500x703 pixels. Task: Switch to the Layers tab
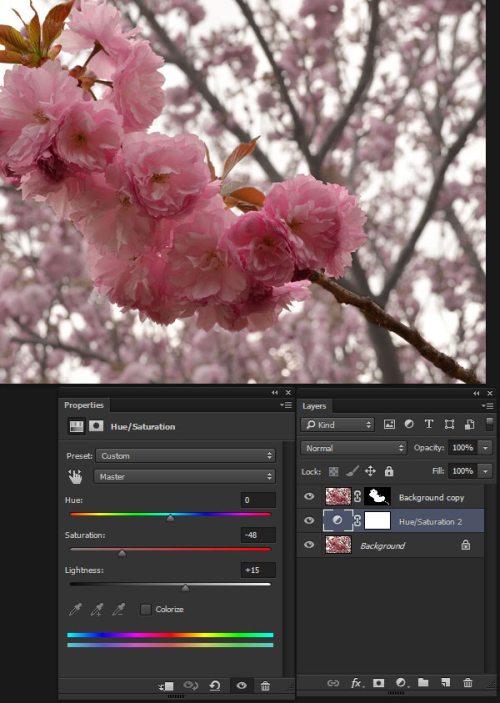pyautogui.click(x=314, y=406)
